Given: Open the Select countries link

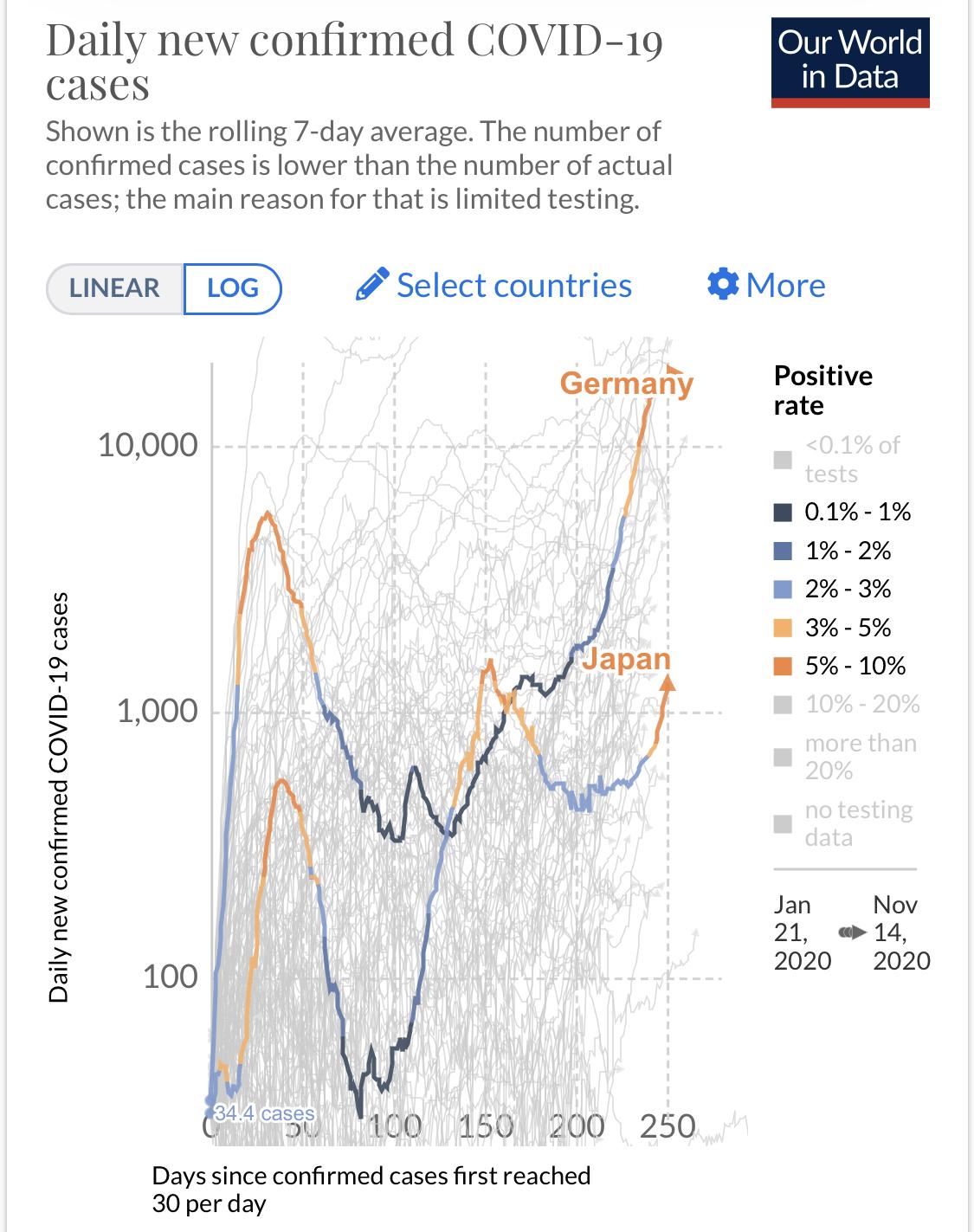Looking at the screenshot, I should click(x=494, y=285).
